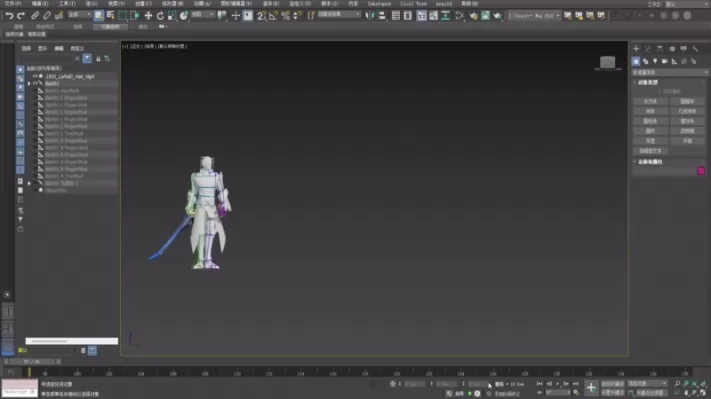This screenshot has width=711, height=399.
Task: Click the Render Production teapot icon
Action: [x=497, y=16]
